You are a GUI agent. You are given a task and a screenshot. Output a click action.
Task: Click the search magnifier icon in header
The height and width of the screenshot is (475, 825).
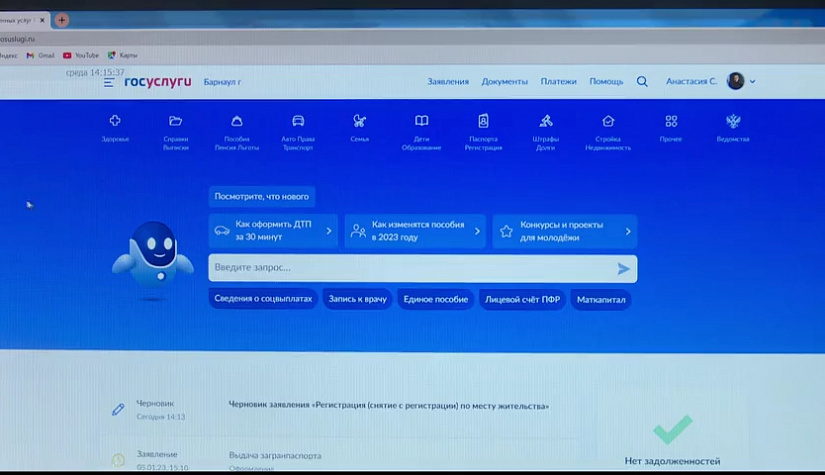point(642,82)
